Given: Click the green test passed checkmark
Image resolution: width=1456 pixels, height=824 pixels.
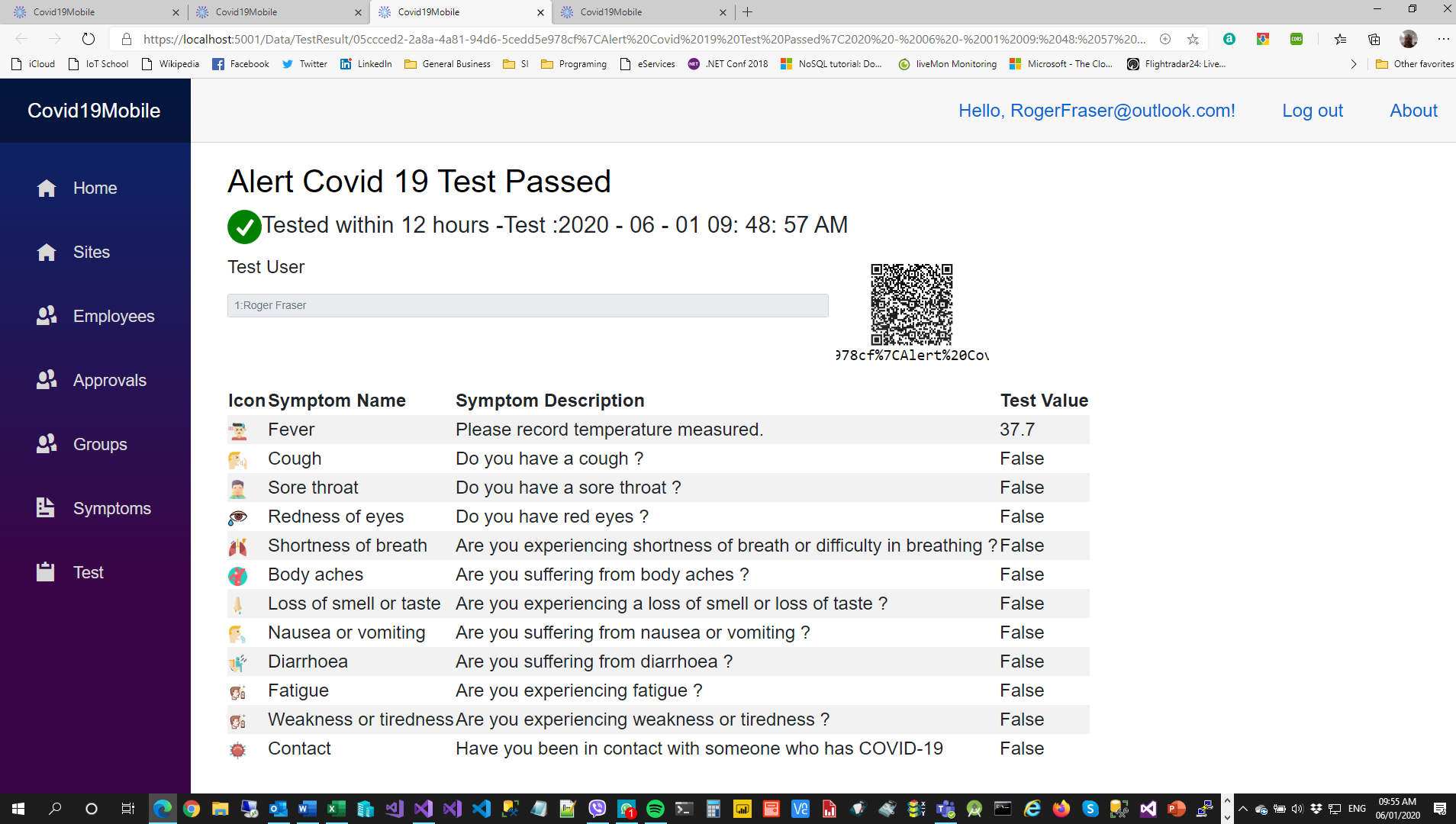Looking at the screenshot, I should (x=244, y=227).
